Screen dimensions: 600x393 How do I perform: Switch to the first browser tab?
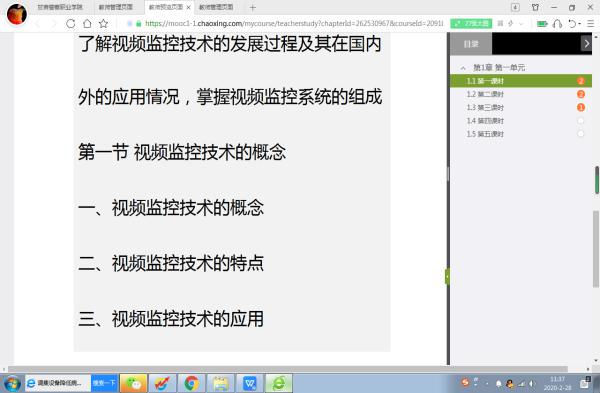(60, 7)
